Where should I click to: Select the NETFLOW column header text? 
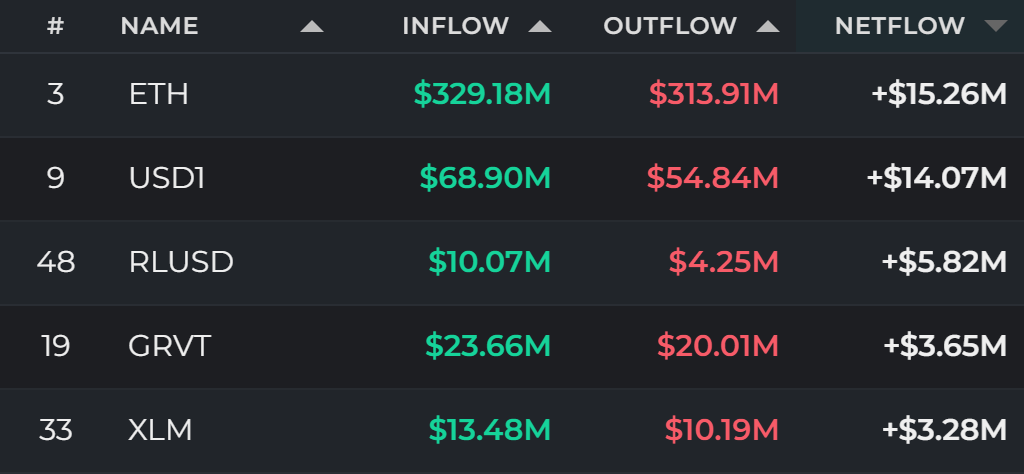click(900, 26)
